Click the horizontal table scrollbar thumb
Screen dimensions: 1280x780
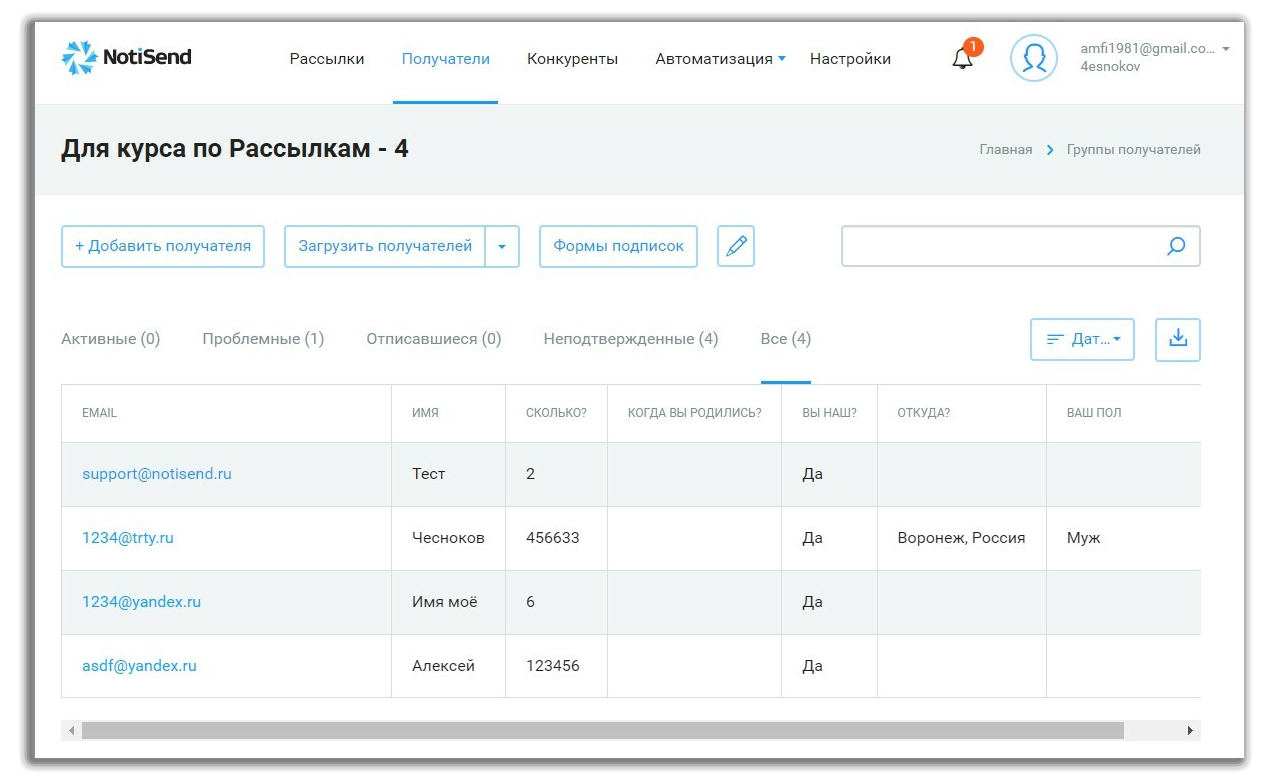coord(603,731)
